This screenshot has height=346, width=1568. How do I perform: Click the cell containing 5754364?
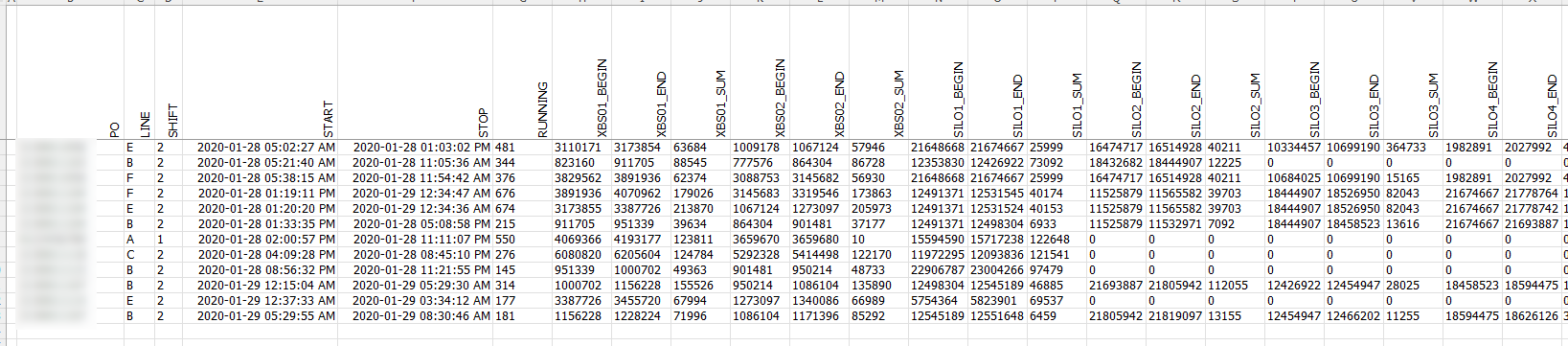click(x=939, y=301)
